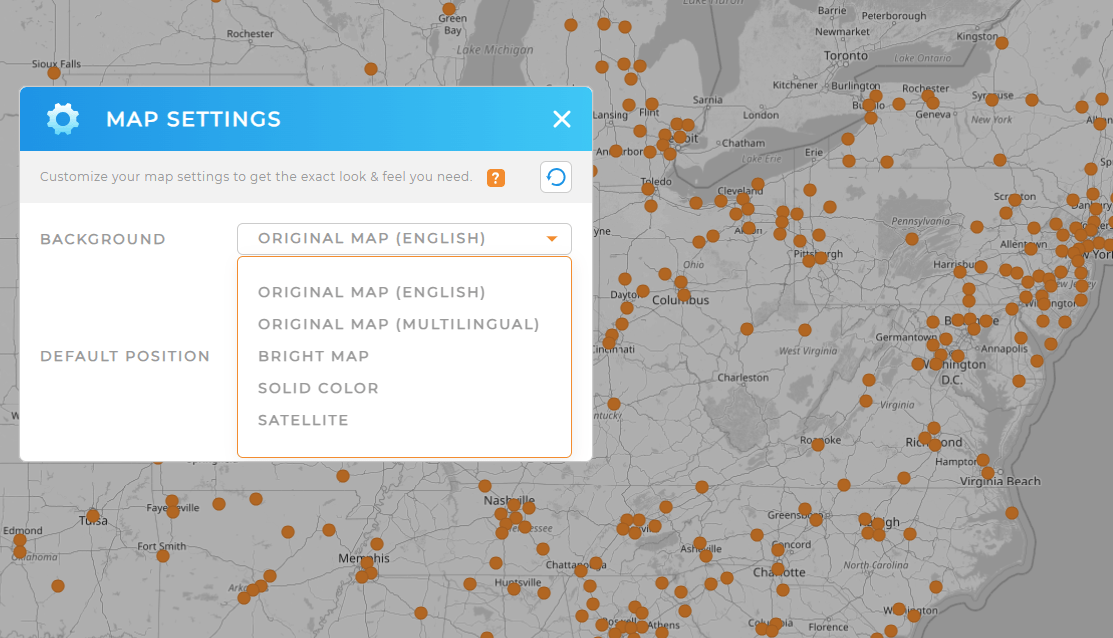Choose Original Map (Multilingual) background

[398, 324]
